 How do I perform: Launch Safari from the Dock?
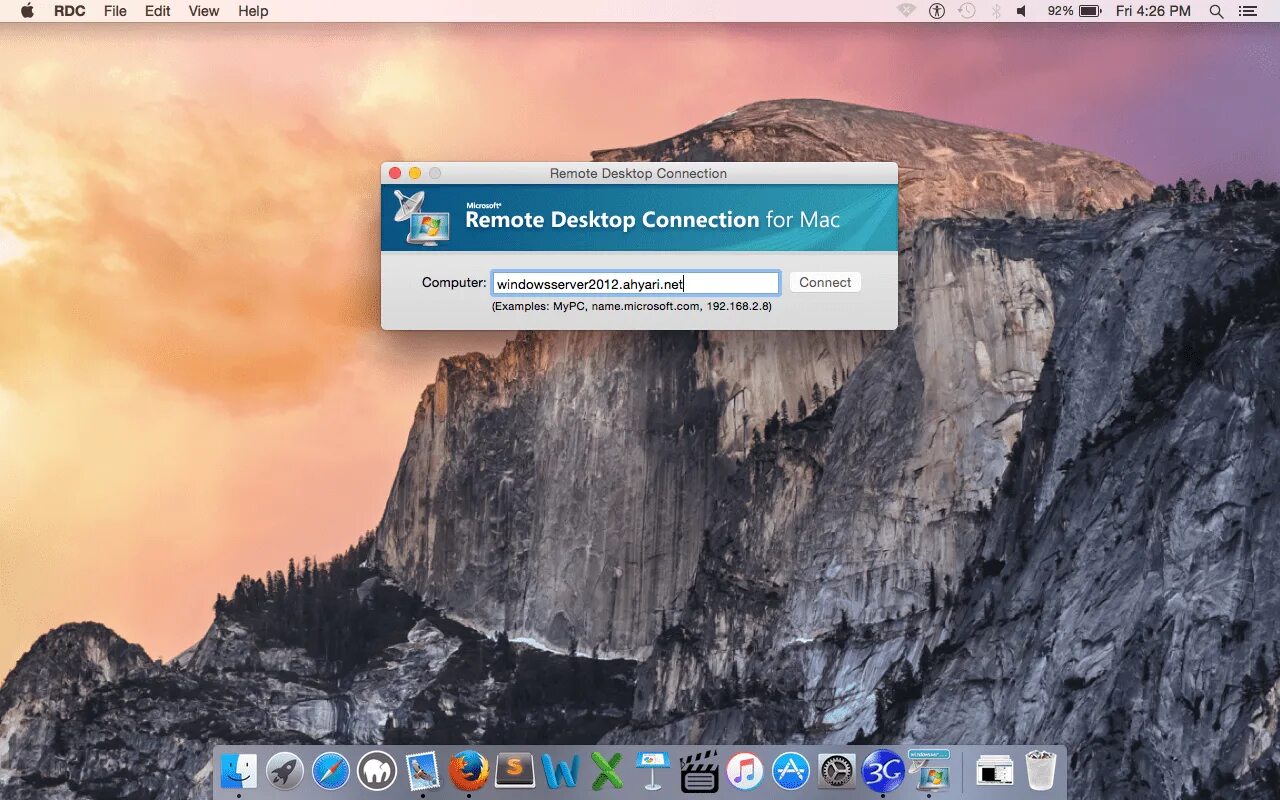click(x=331, y=771)
